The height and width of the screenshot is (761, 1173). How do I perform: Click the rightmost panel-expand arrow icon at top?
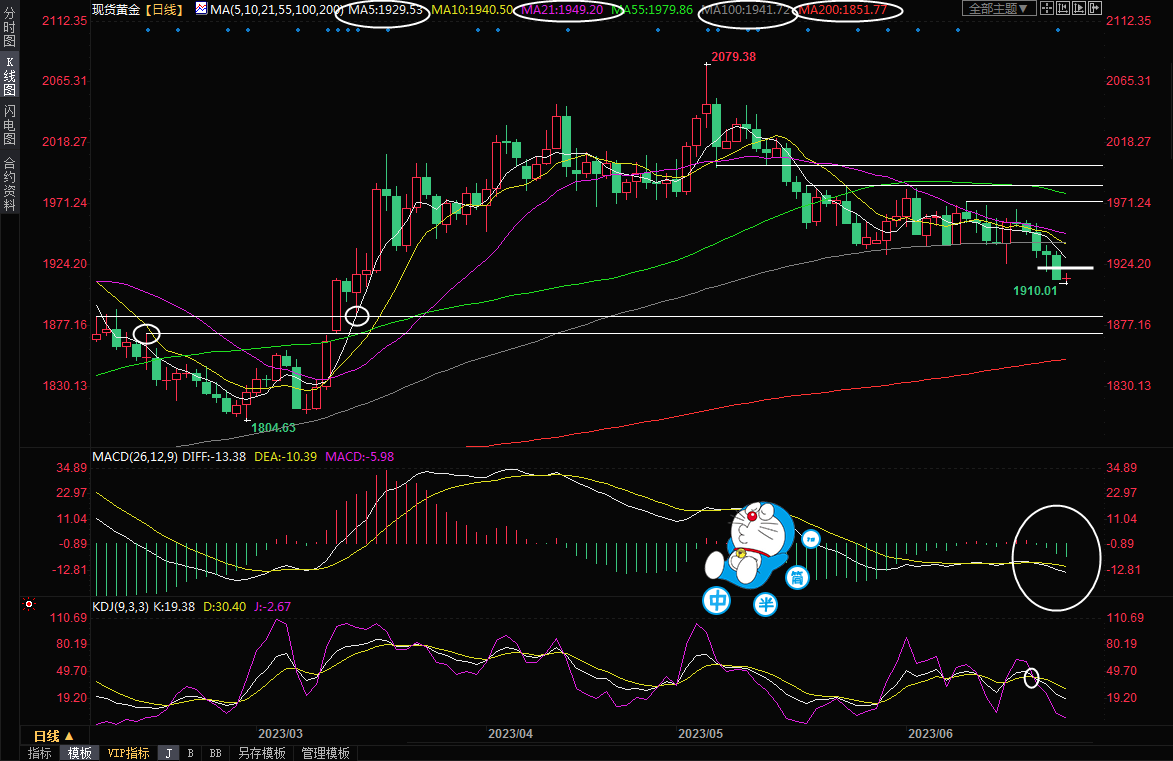point(1095,8)
